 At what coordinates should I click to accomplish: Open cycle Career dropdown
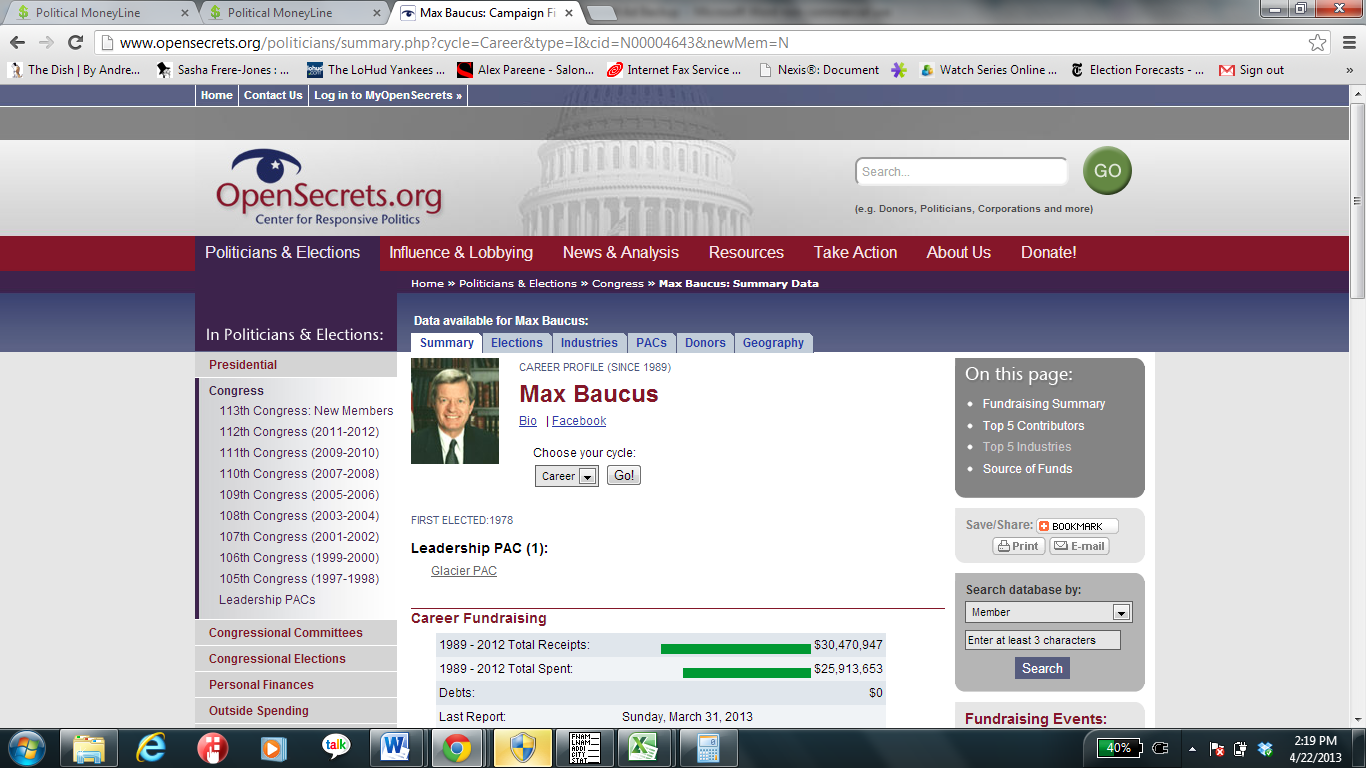tap(567, 476)
